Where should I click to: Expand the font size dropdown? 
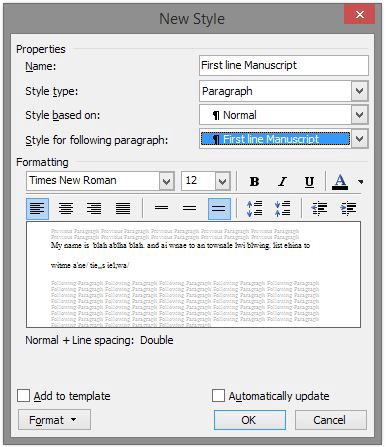pos(222,181)
